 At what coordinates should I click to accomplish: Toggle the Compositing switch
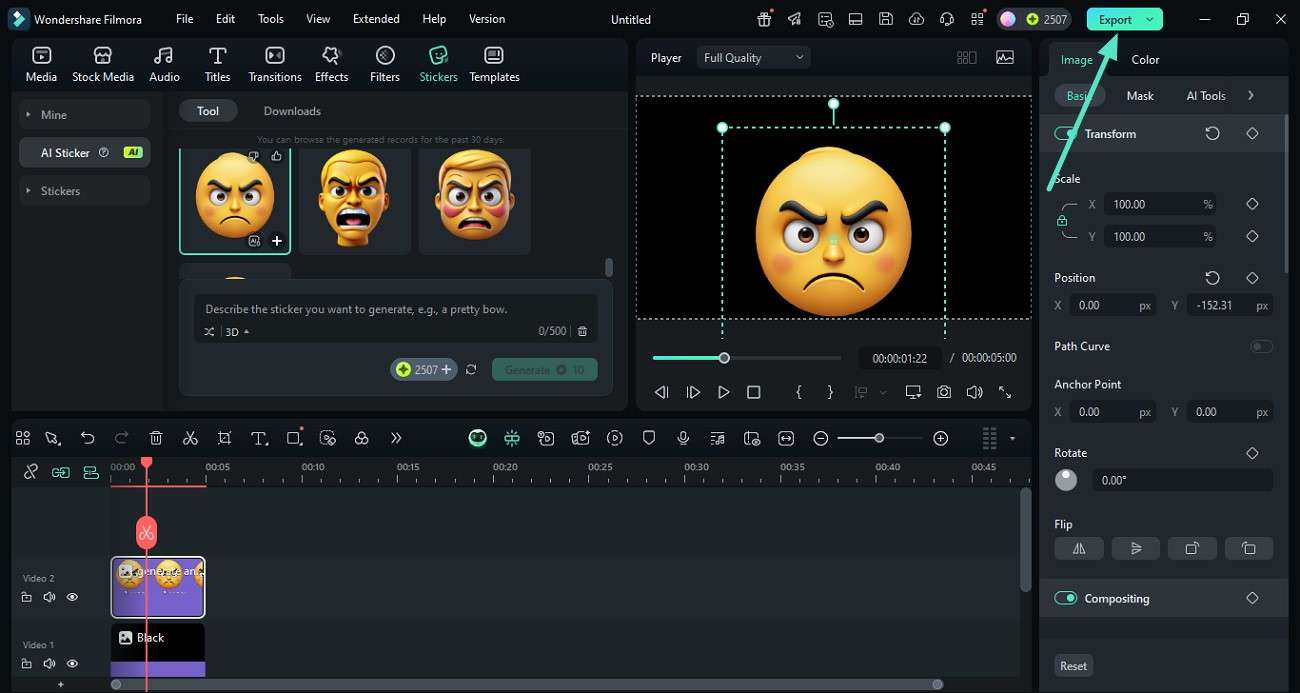(x=1066, y=598)
